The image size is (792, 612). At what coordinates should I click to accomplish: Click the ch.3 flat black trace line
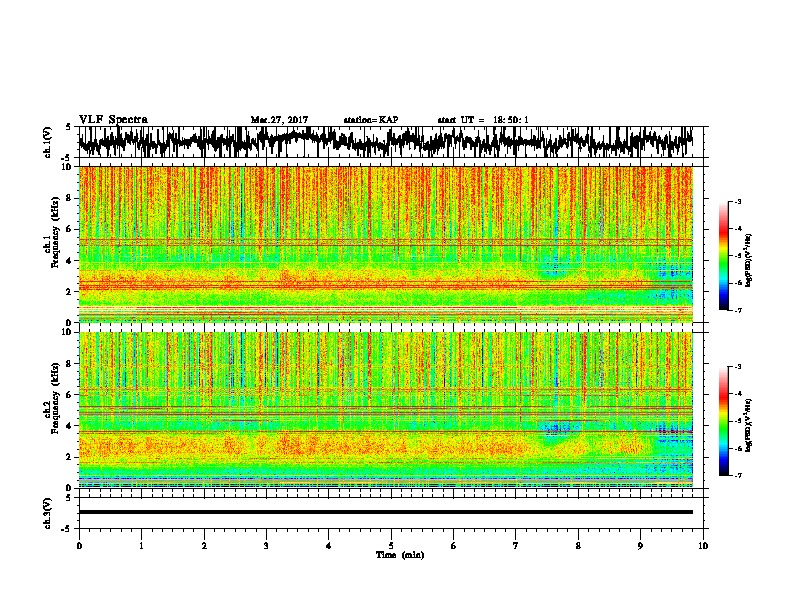pyautogui.click(x=385, y=512)
